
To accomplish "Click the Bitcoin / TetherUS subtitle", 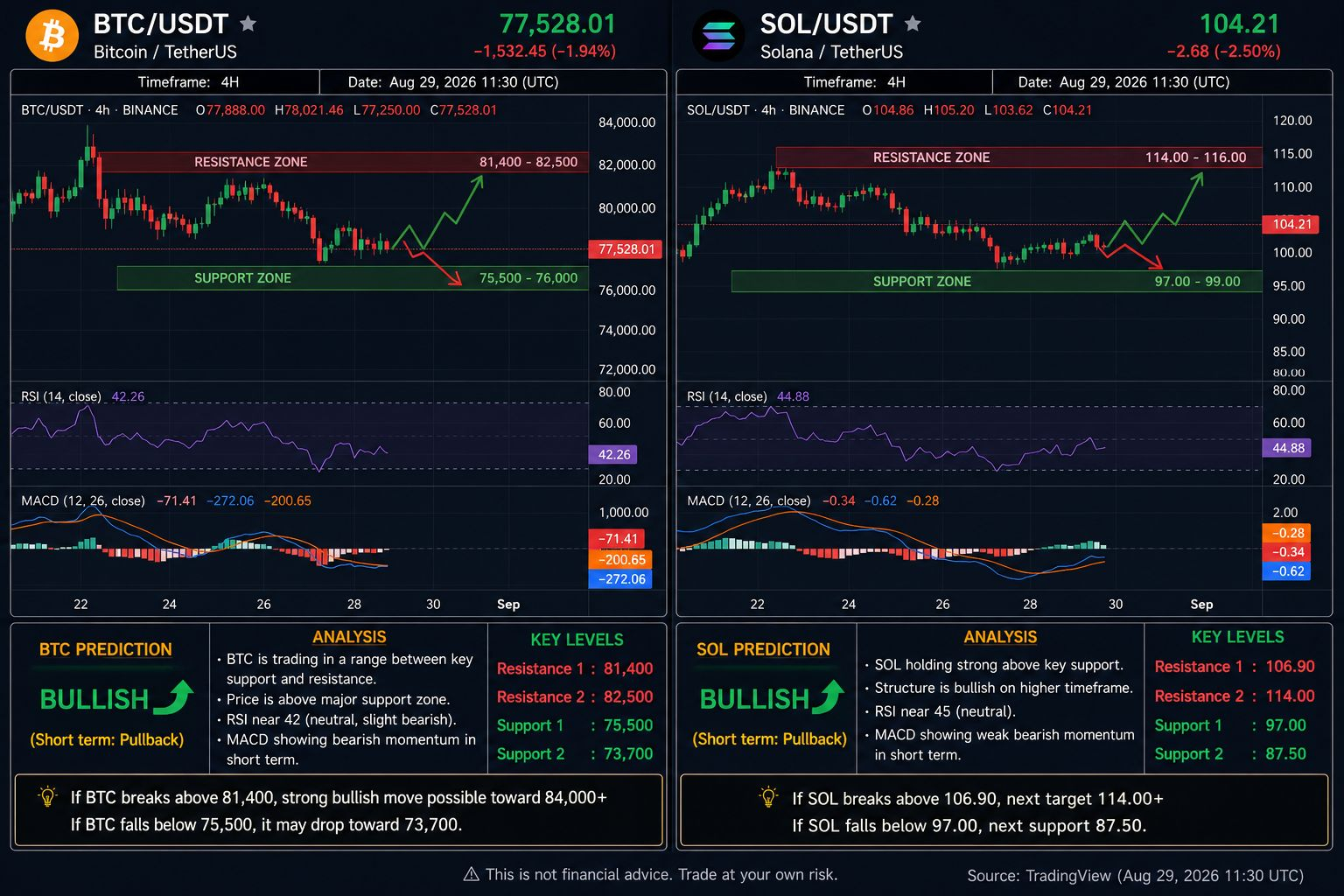I will click(x=165, y=52).
